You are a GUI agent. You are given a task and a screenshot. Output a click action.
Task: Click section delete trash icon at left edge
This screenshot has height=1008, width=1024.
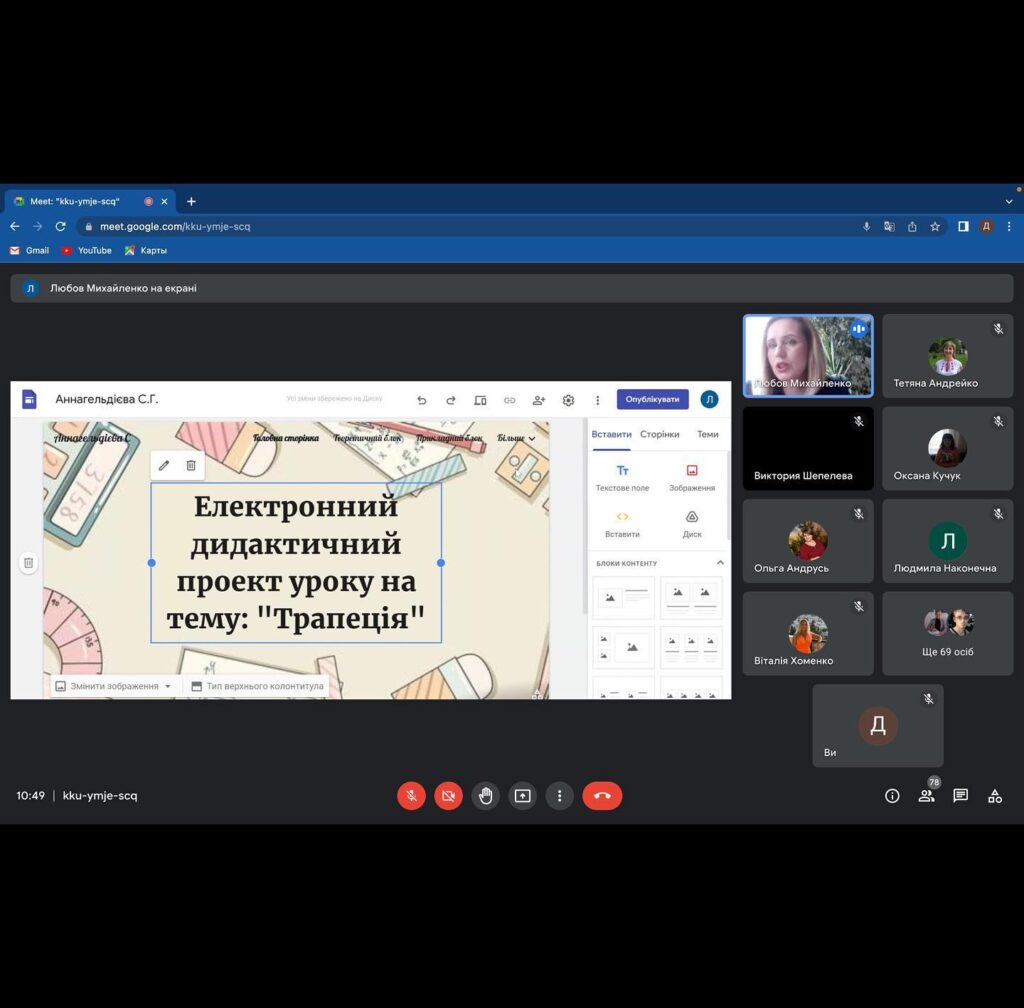click(29, 563)
